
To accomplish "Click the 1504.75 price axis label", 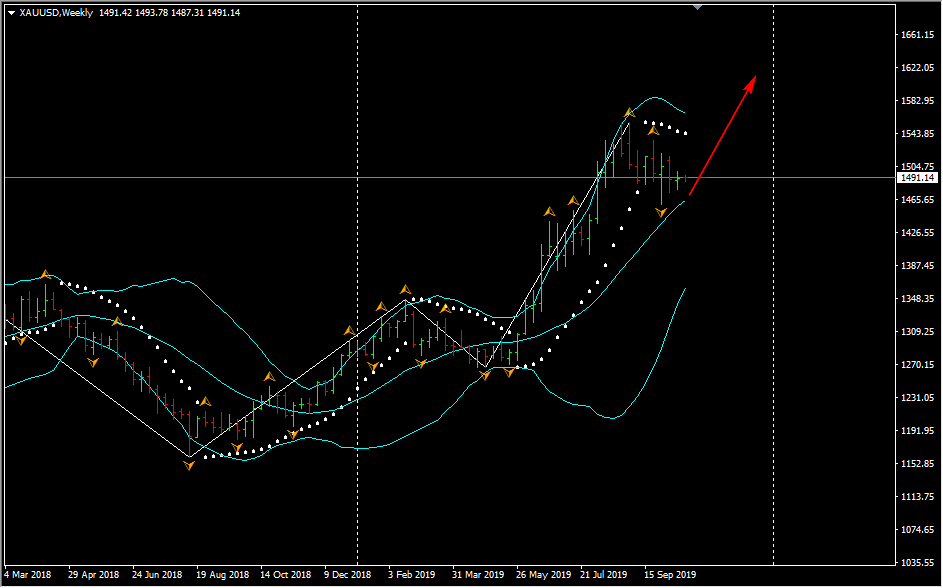I will (917, 167).
